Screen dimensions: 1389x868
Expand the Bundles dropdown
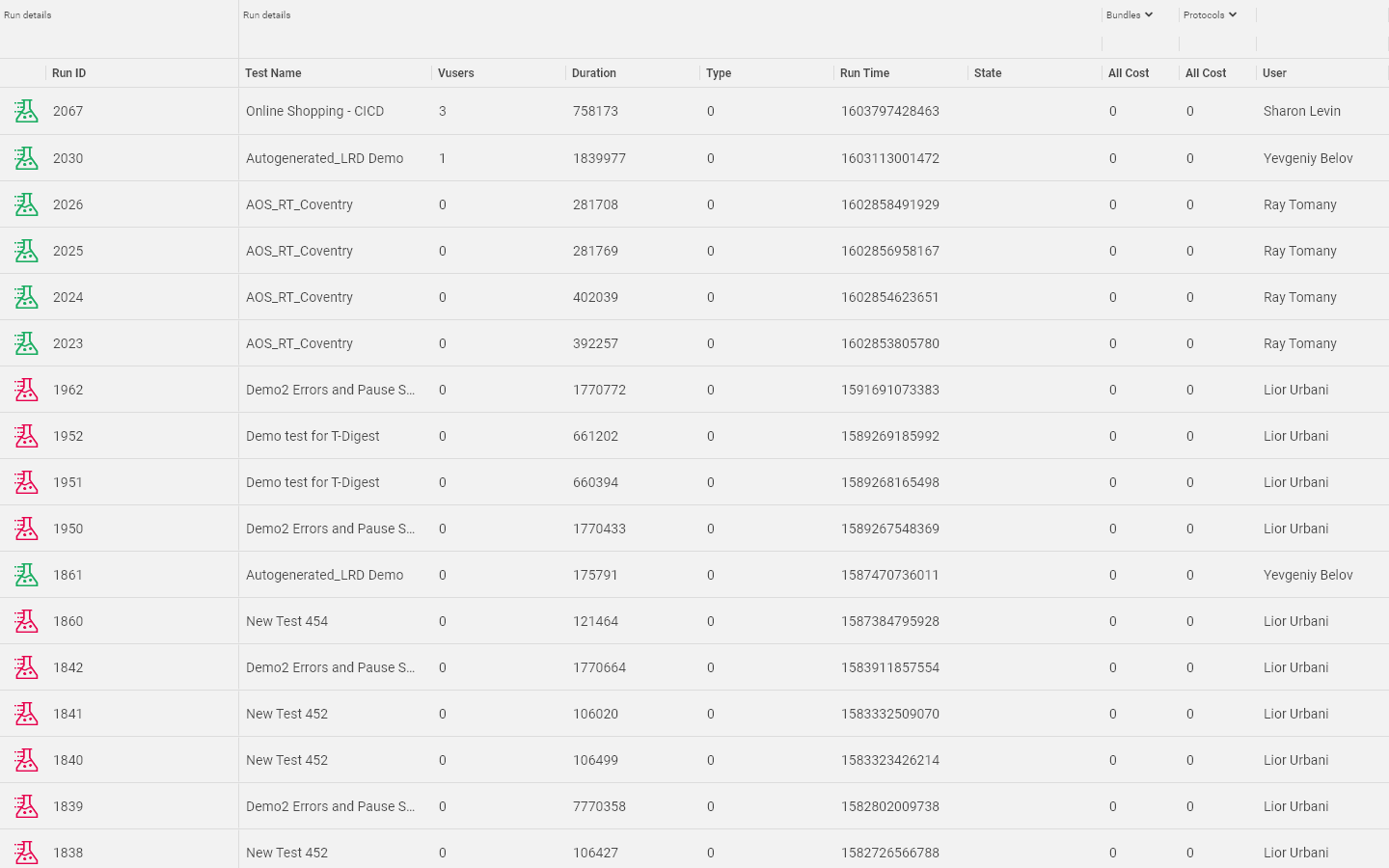click(1130, 15)
